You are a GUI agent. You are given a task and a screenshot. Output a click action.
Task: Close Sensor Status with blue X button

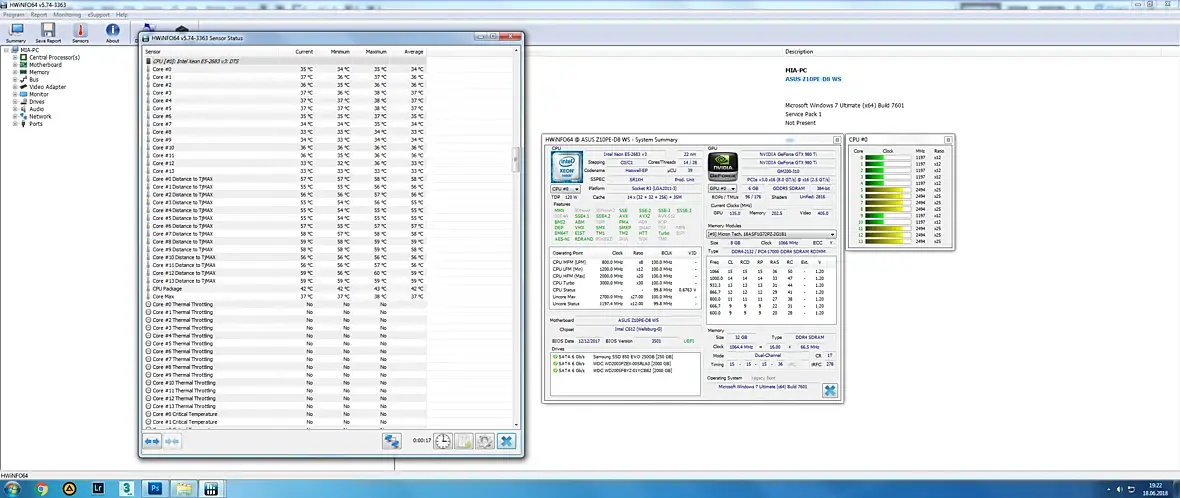(506, 441)
